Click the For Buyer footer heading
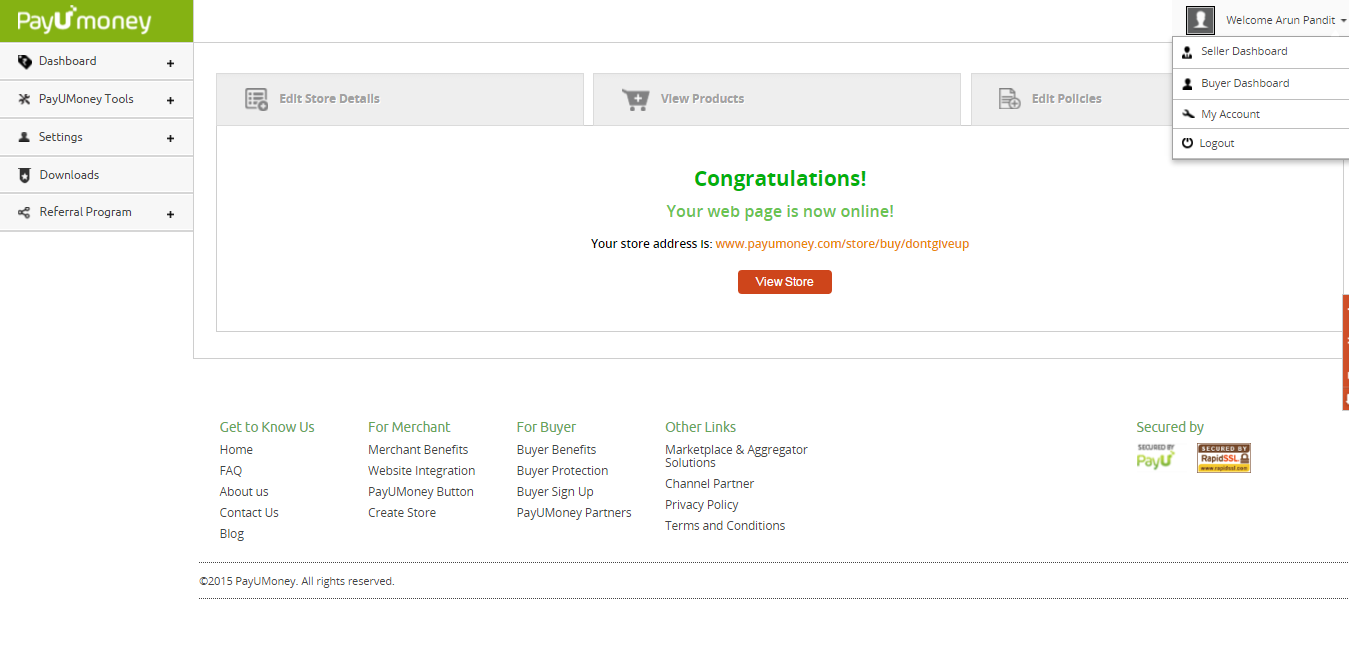 (x=546, y=427)
